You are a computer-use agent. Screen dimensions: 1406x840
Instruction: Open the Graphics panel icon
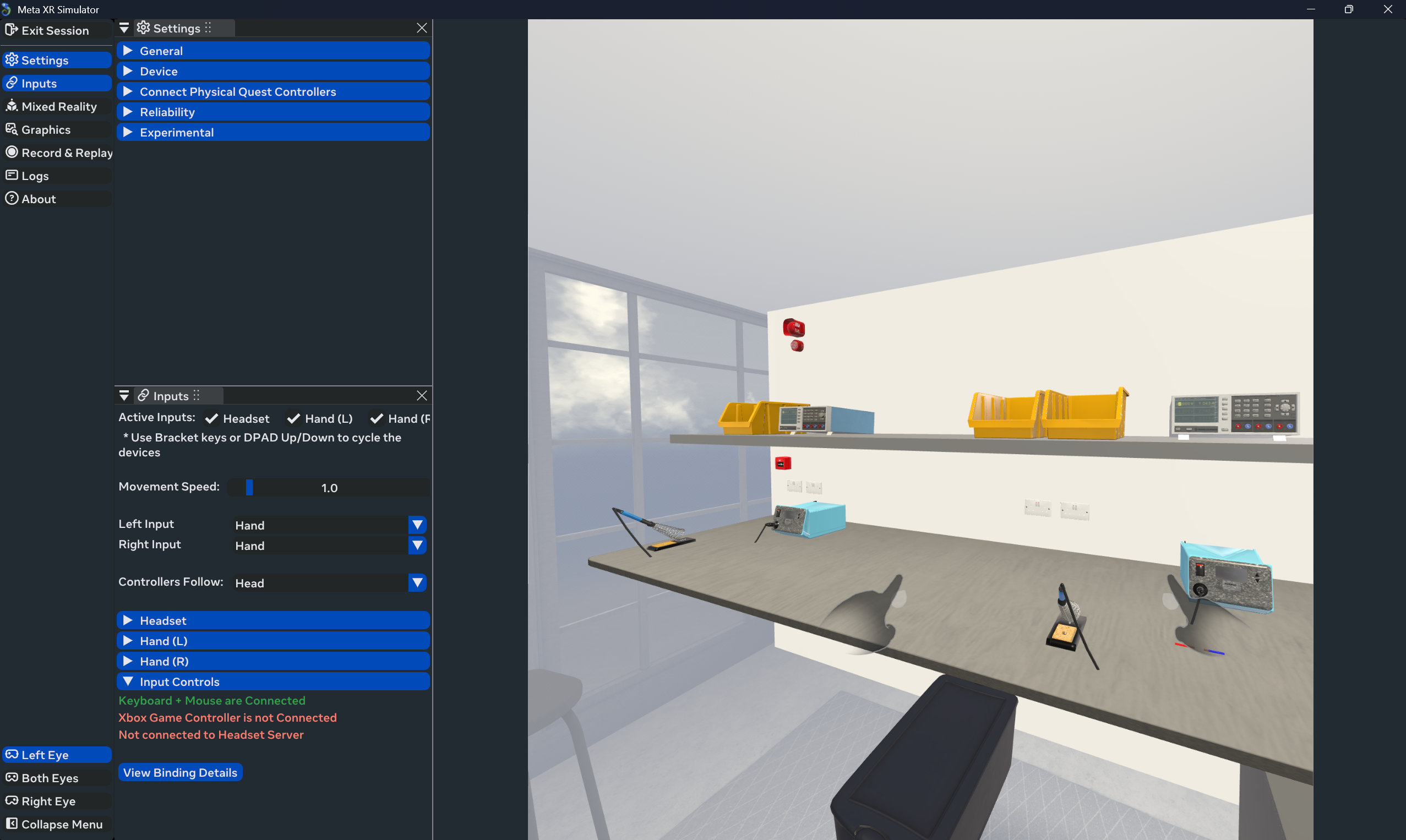[12, 129]
